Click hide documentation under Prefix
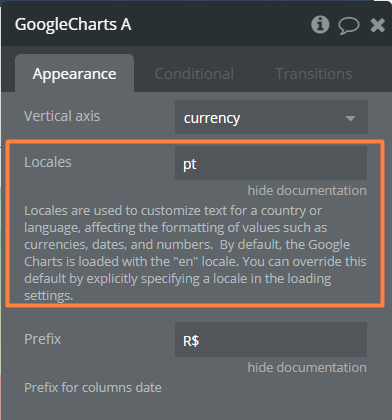Screen dimensions: 392x420 307,367
